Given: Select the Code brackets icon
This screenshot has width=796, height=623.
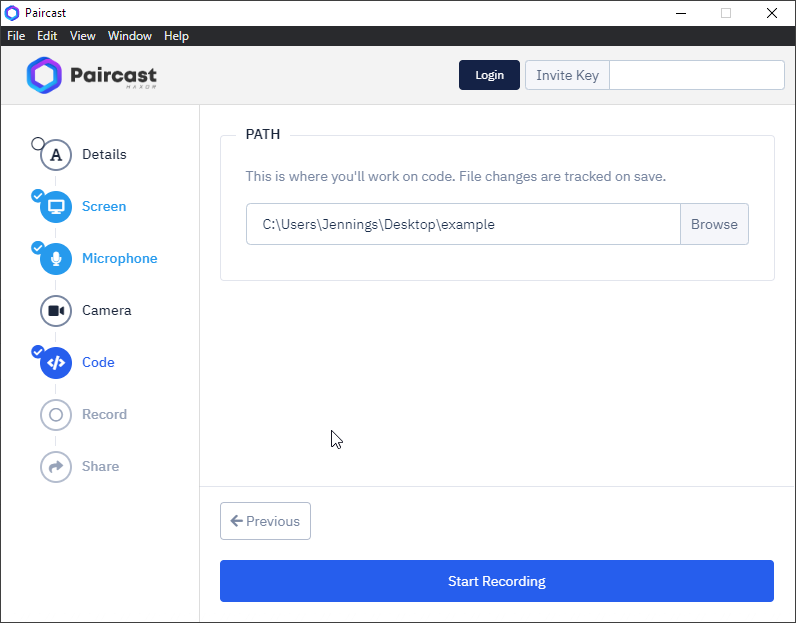Looking at the screenshot, I should click(x=56, y=363).
